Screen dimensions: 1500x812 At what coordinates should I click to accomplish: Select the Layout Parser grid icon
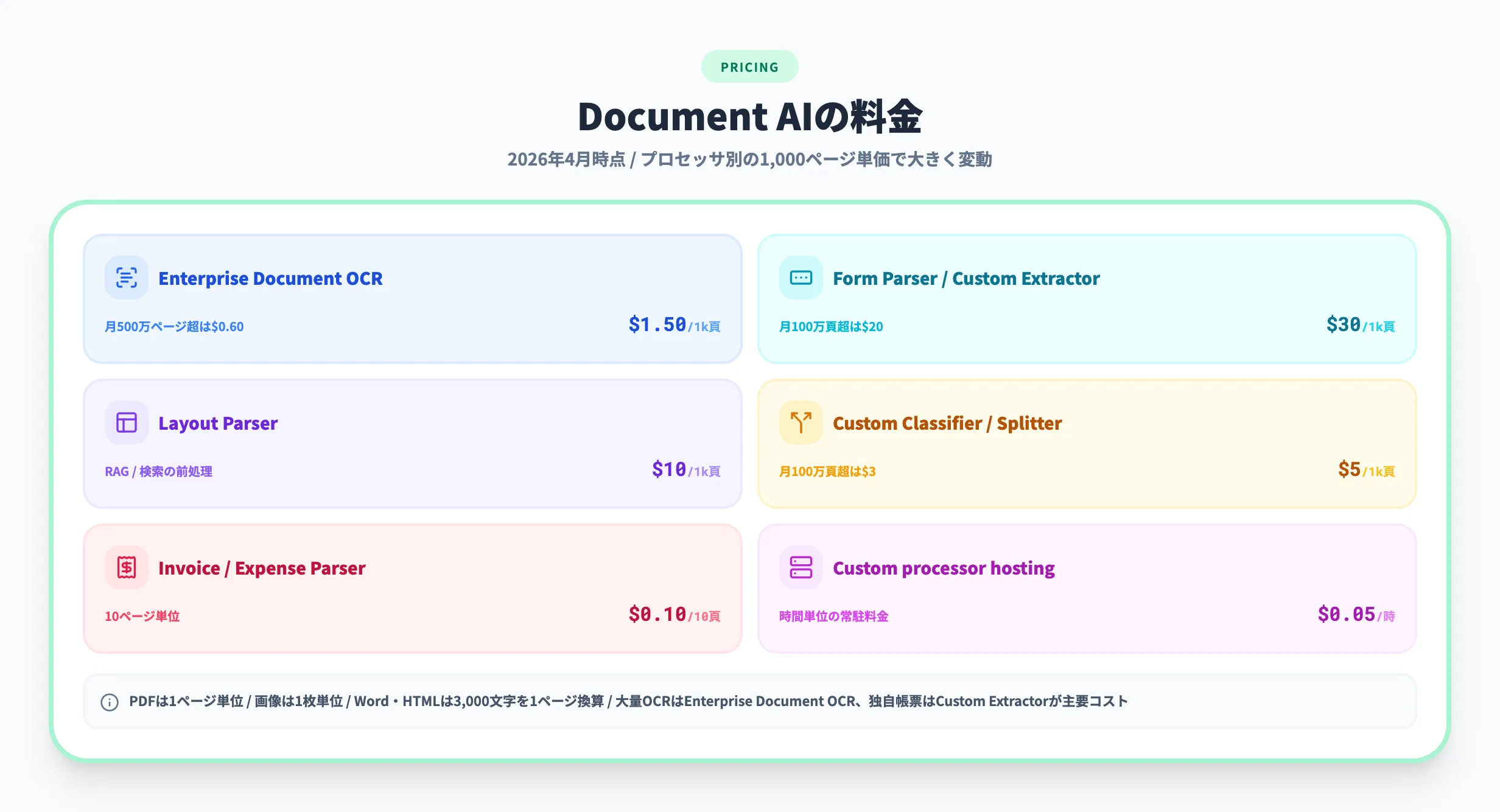tap(126, 422)
